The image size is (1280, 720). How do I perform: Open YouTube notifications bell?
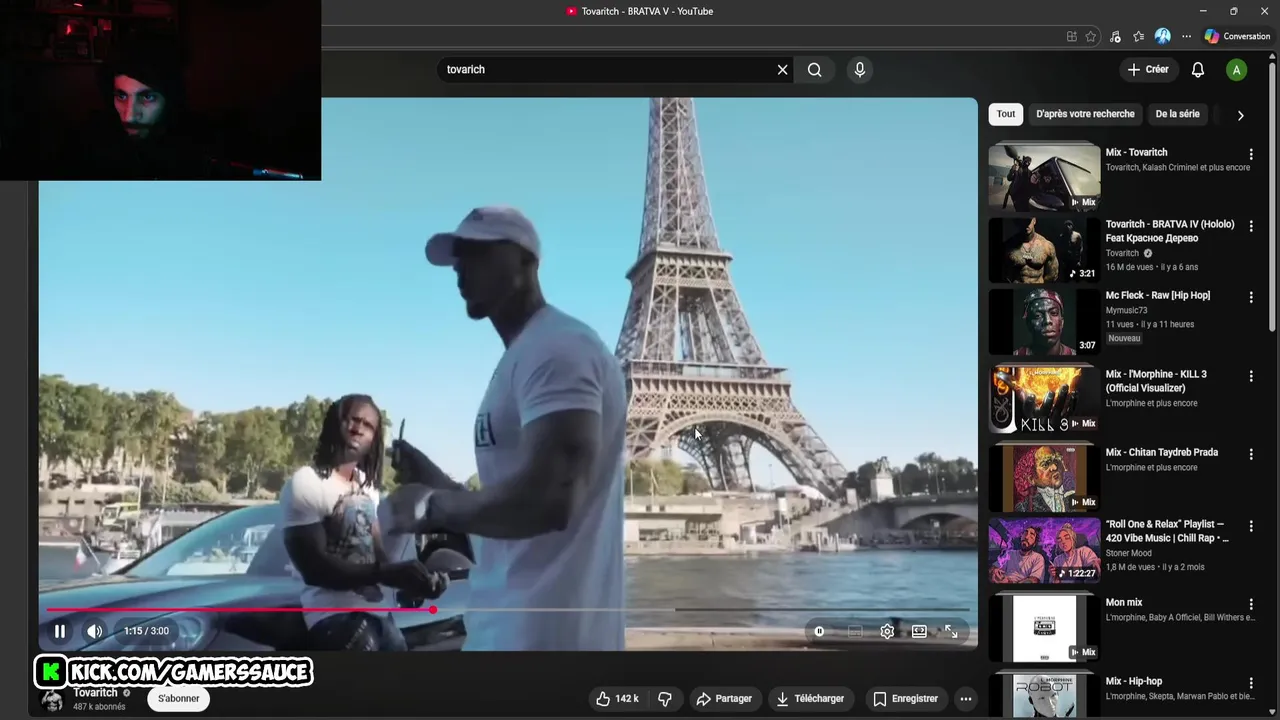click(1198, 70)
